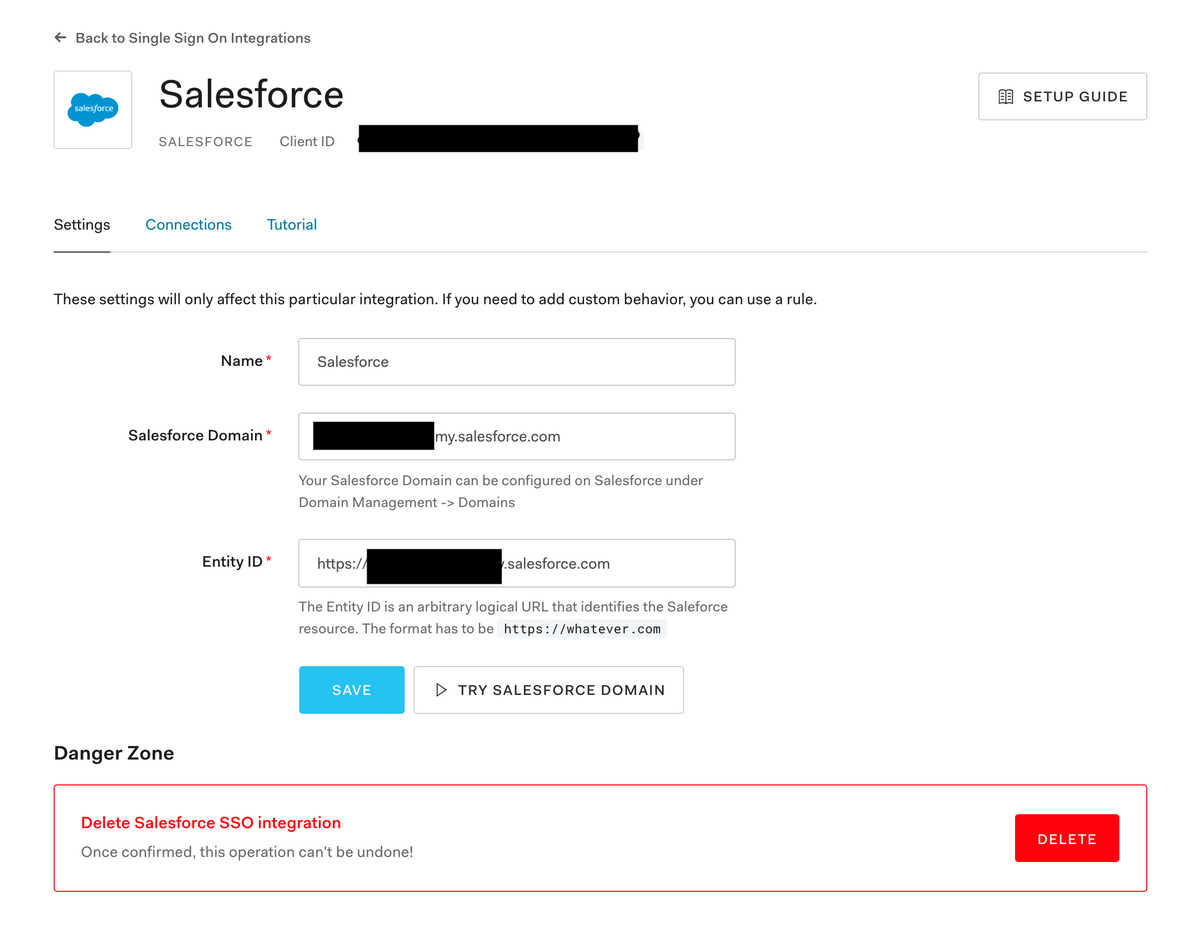Screen dimensions: 1200x929
Task: Click the 'Once confirmed' warning text
Action: [x=247, y=852]
